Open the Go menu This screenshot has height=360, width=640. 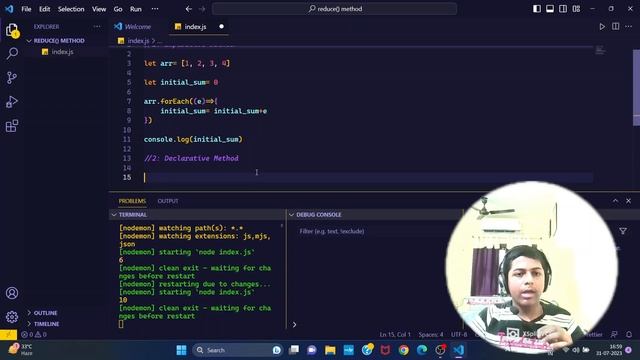118,9
